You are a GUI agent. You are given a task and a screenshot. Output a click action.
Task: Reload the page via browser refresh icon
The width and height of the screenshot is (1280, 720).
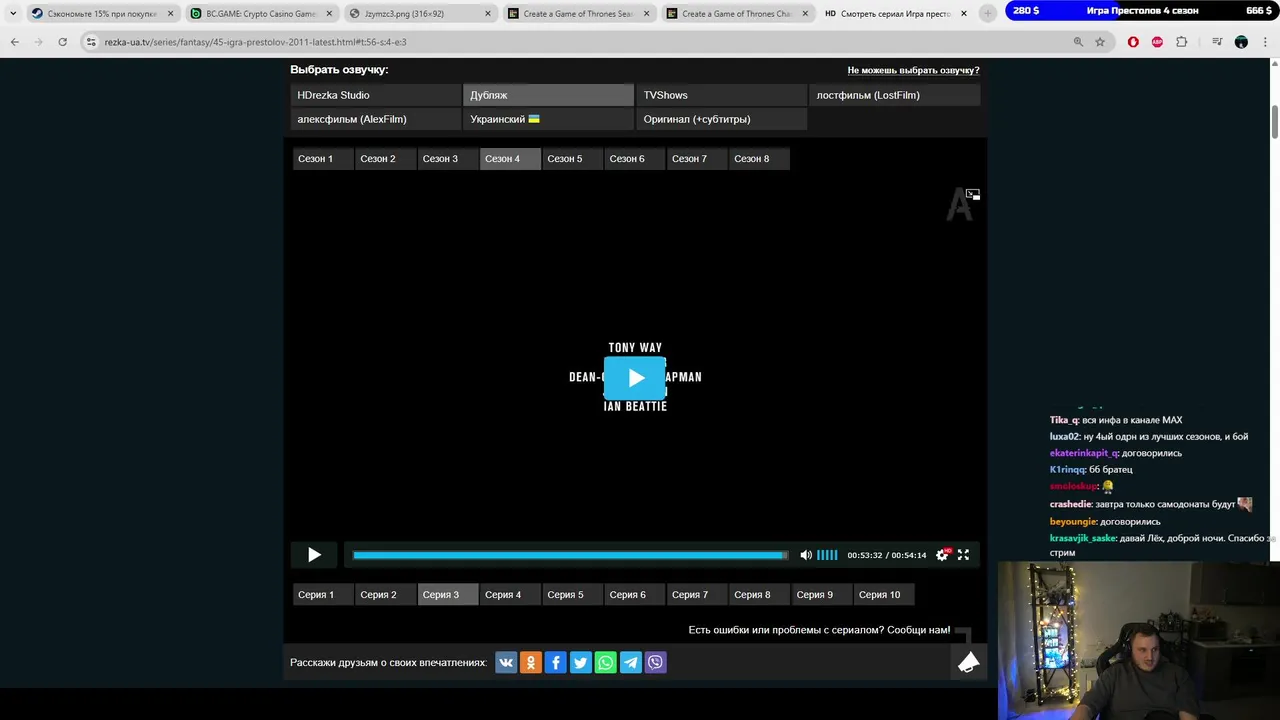(62, 42)
